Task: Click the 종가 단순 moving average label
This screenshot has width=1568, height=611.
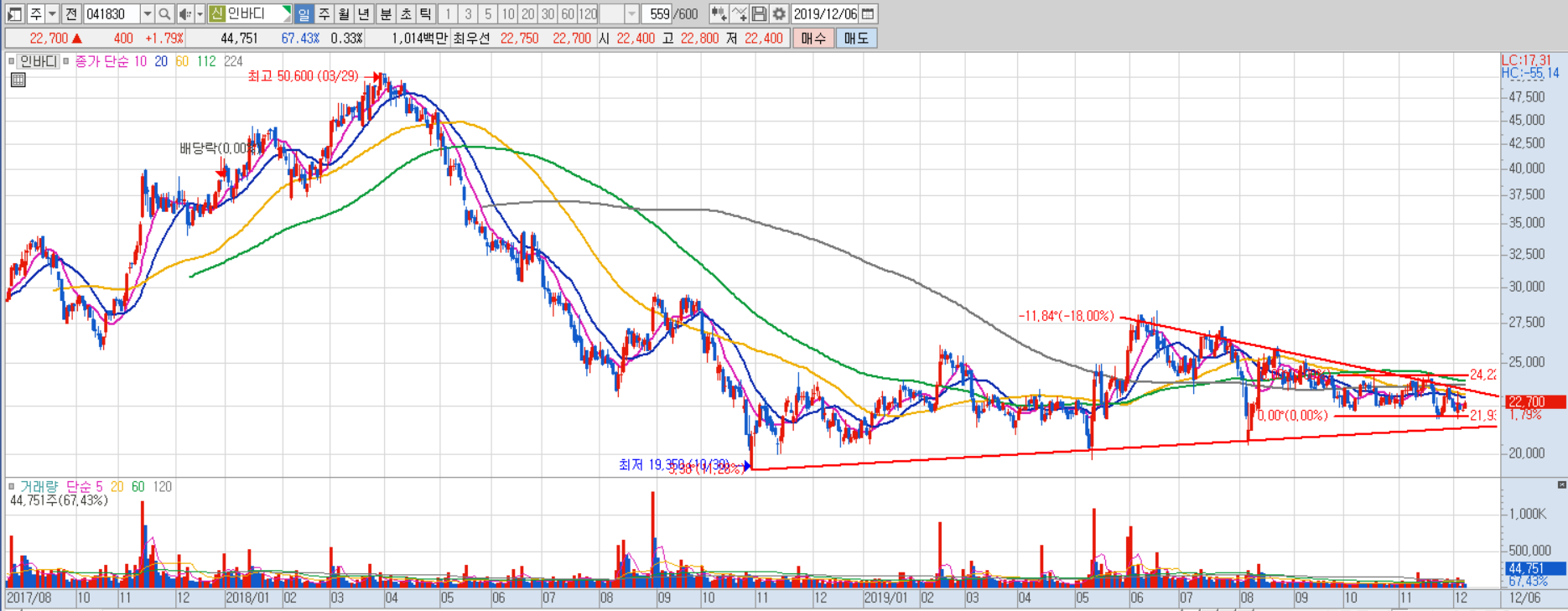Action: point(102,61)
